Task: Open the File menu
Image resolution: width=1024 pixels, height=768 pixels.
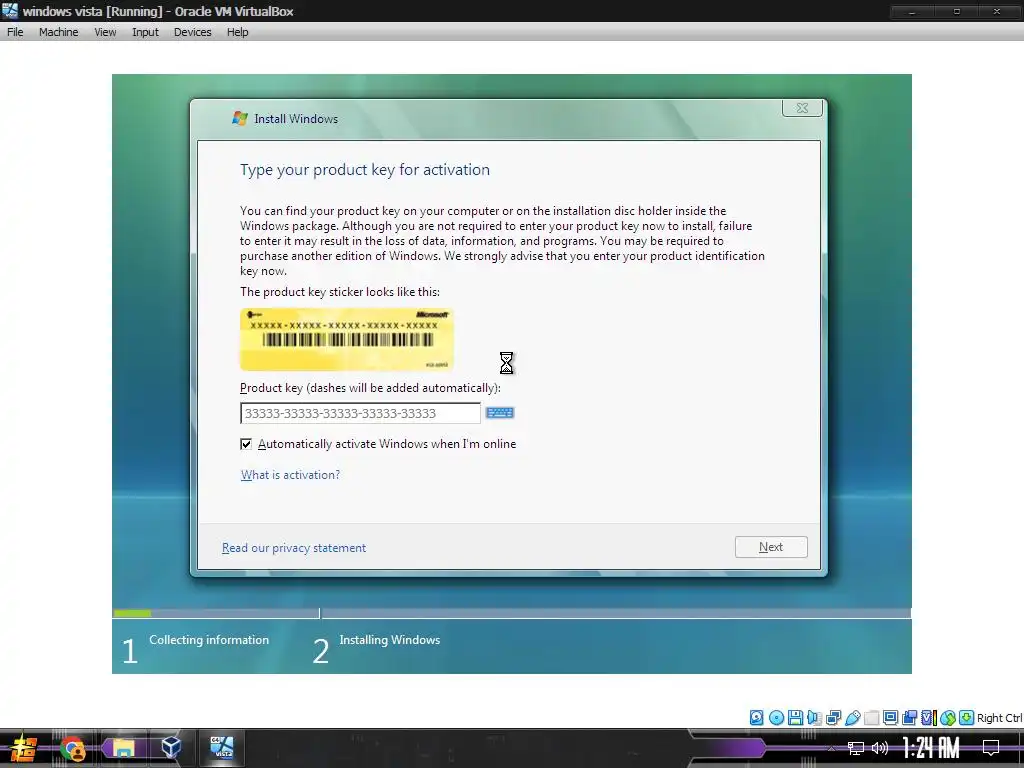Action: (15, 32)
